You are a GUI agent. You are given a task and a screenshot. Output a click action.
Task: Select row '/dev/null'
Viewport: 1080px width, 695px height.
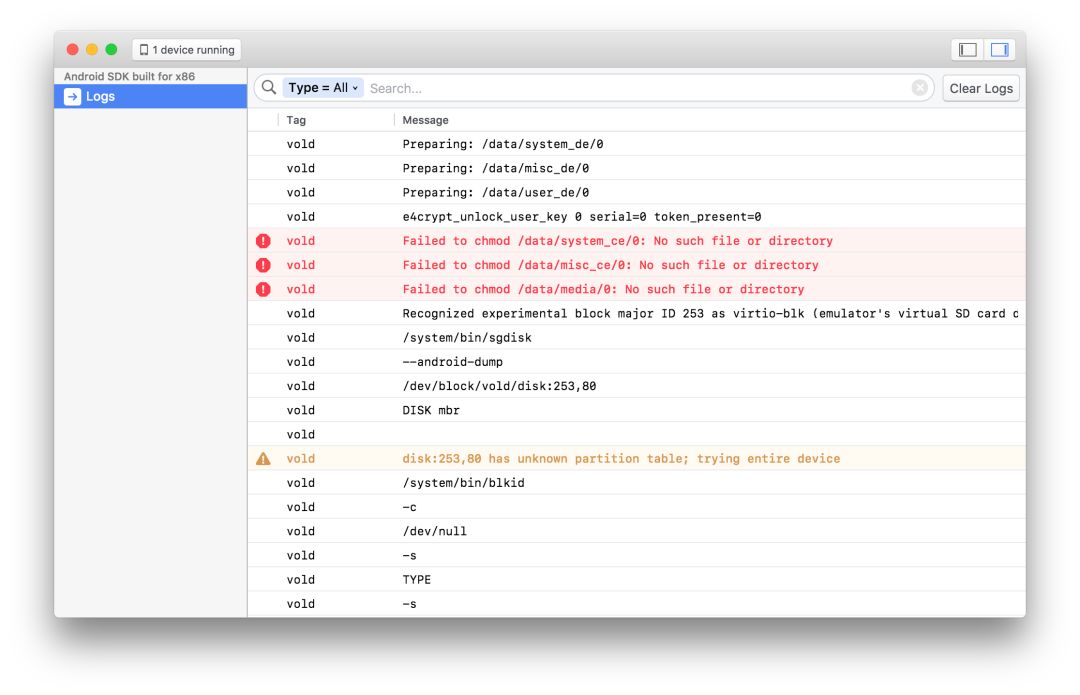pyautogui.click(x=636, y=531)
